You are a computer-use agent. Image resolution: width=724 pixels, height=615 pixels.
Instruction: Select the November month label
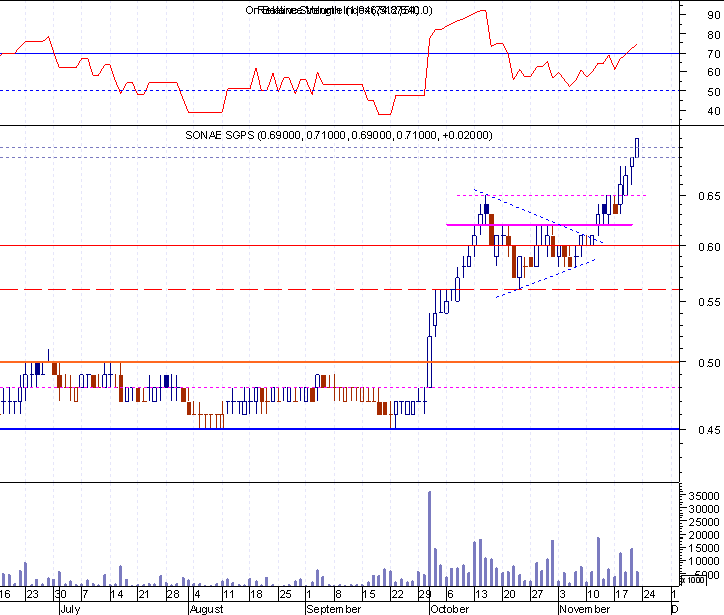(x=585, y=609)
